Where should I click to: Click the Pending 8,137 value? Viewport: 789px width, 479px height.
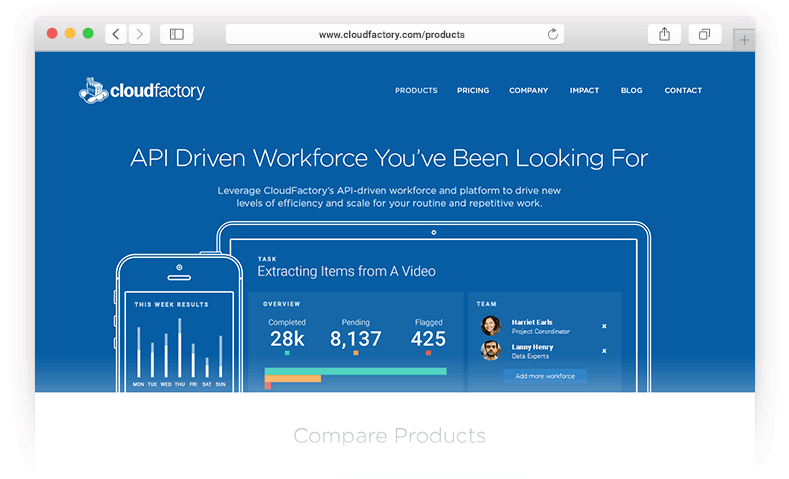[355, 339]
